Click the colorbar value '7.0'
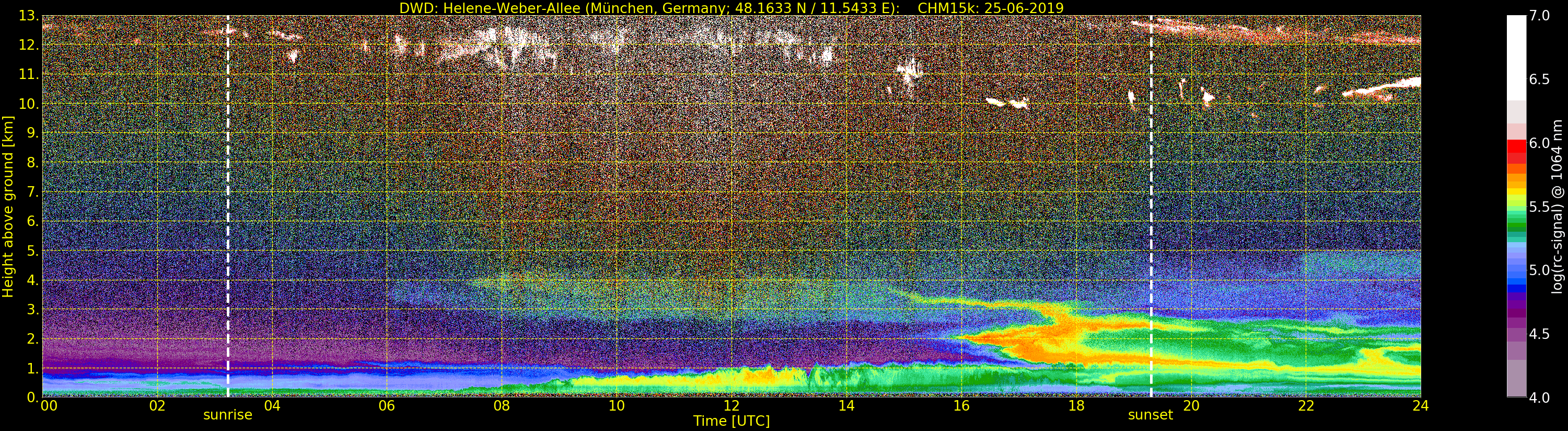Viewport: 1568px width, 431px height. (1539, 16)
